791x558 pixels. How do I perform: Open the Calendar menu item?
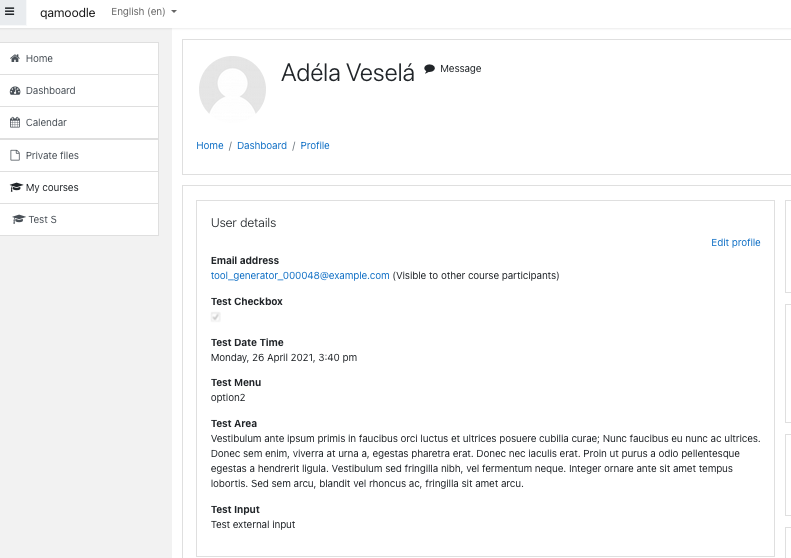[79, 123]
